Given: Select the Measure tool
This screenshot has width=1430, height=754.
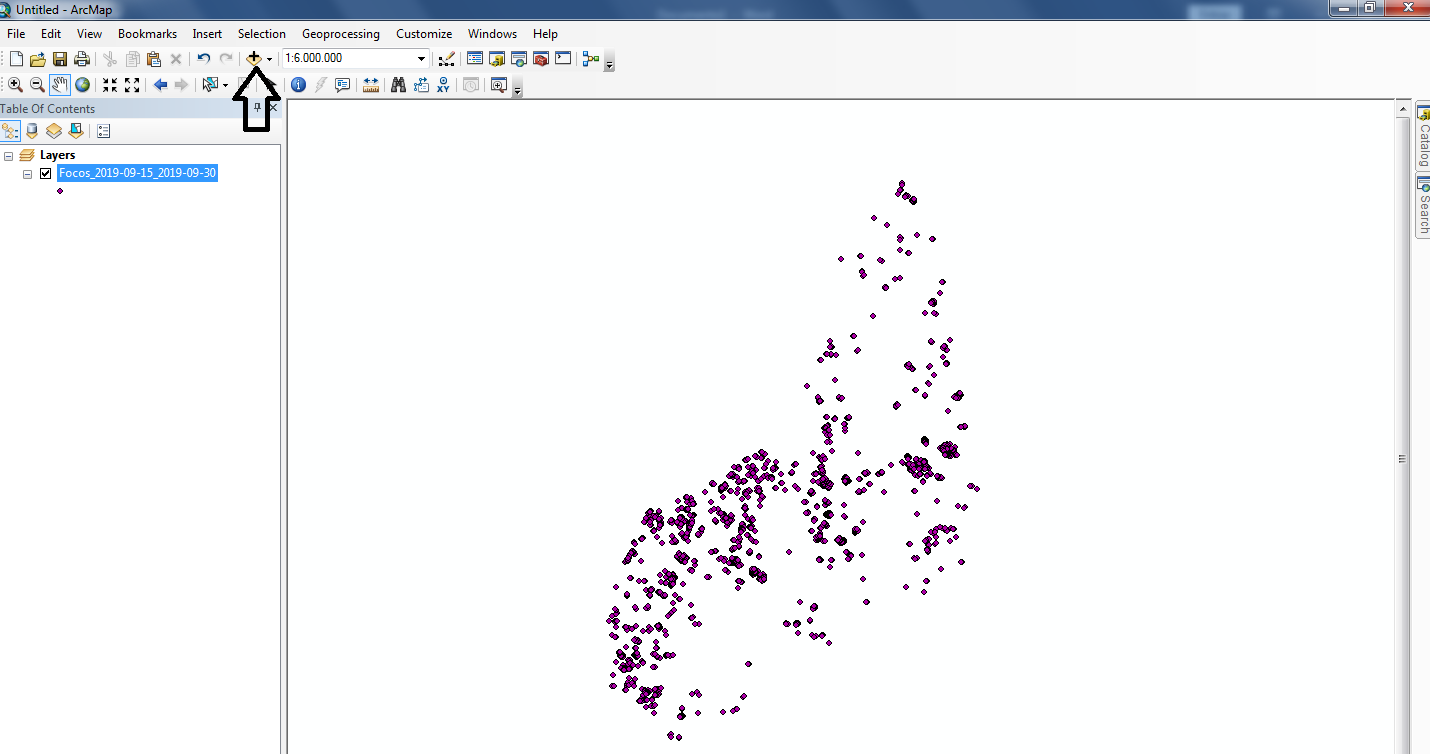Looking at the screenshot, I should 370,85.
